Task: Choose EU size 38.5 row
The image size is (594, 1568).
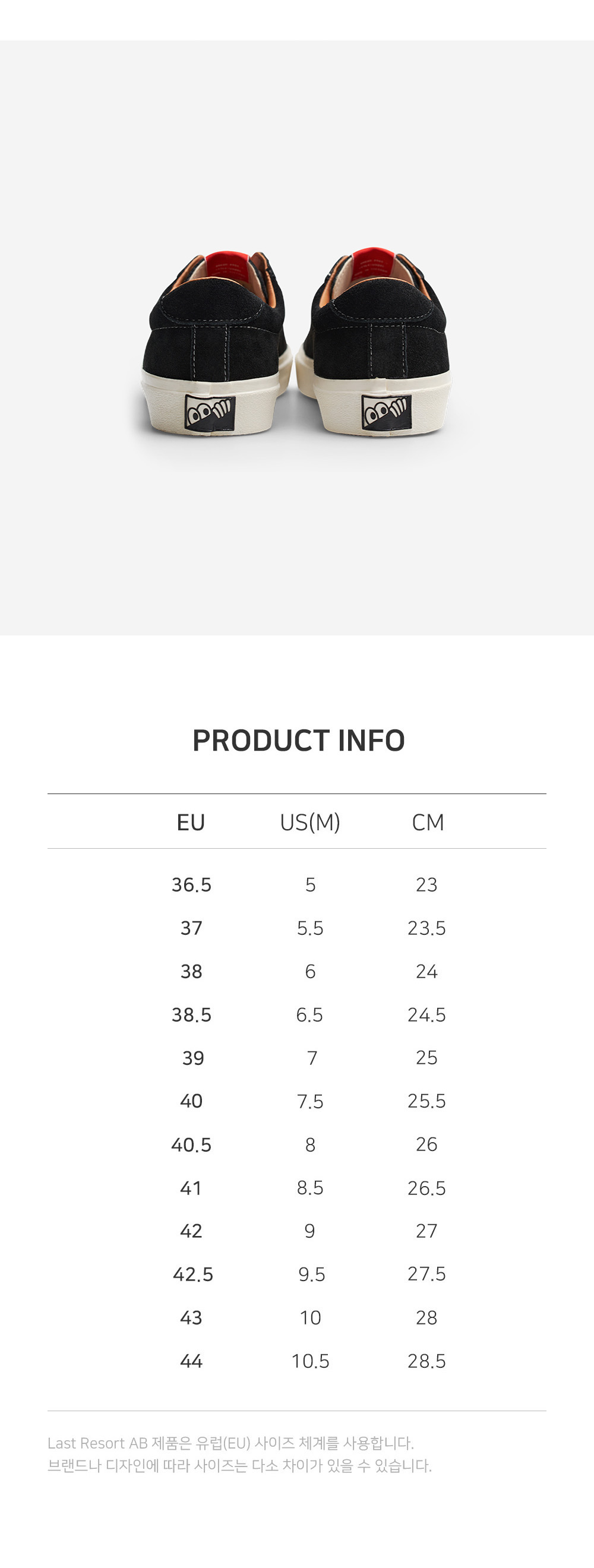Action: pos(191,1014)
